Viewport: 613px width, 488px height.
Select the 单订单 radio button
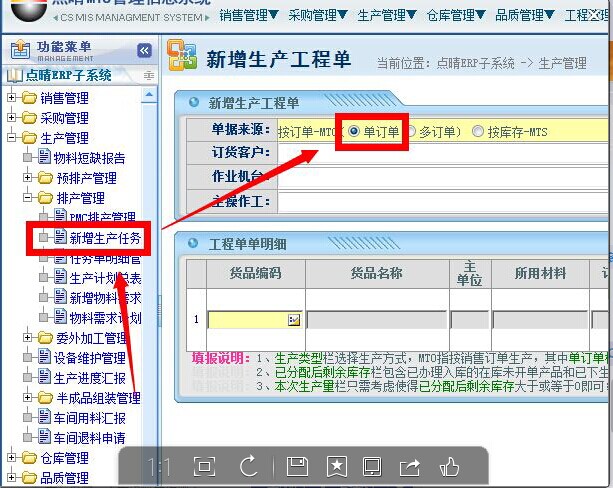pos(356,131)
